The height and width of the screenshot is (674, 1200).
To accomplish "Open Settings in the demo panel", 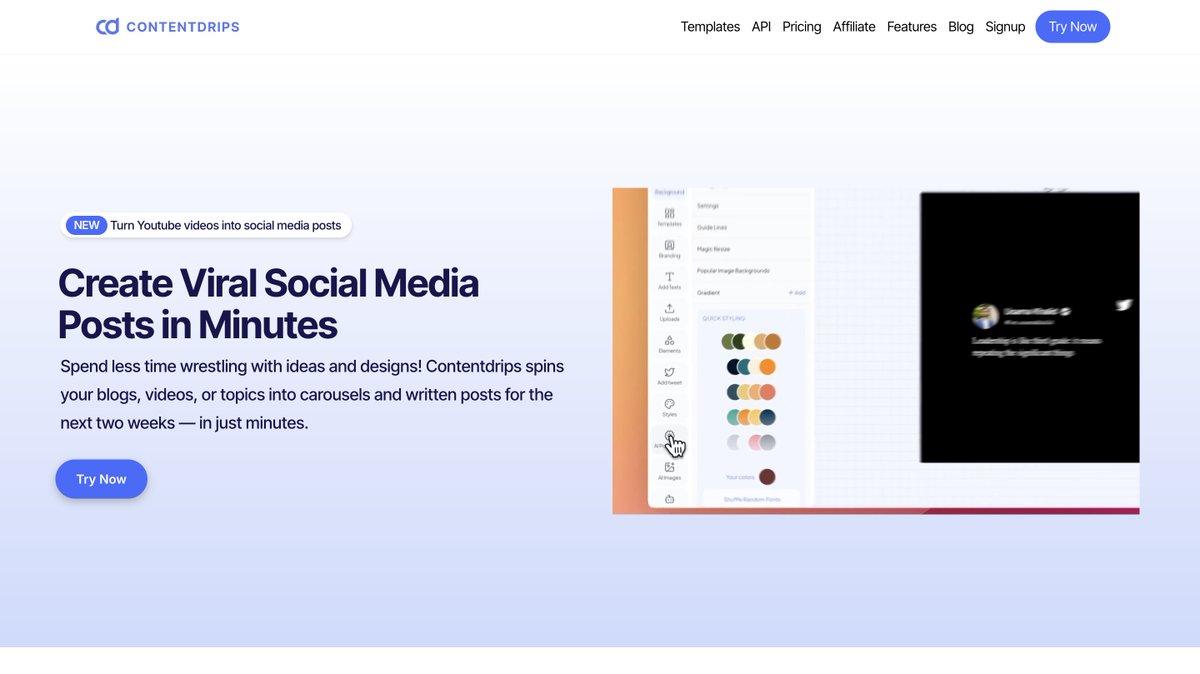I will 753,206.
